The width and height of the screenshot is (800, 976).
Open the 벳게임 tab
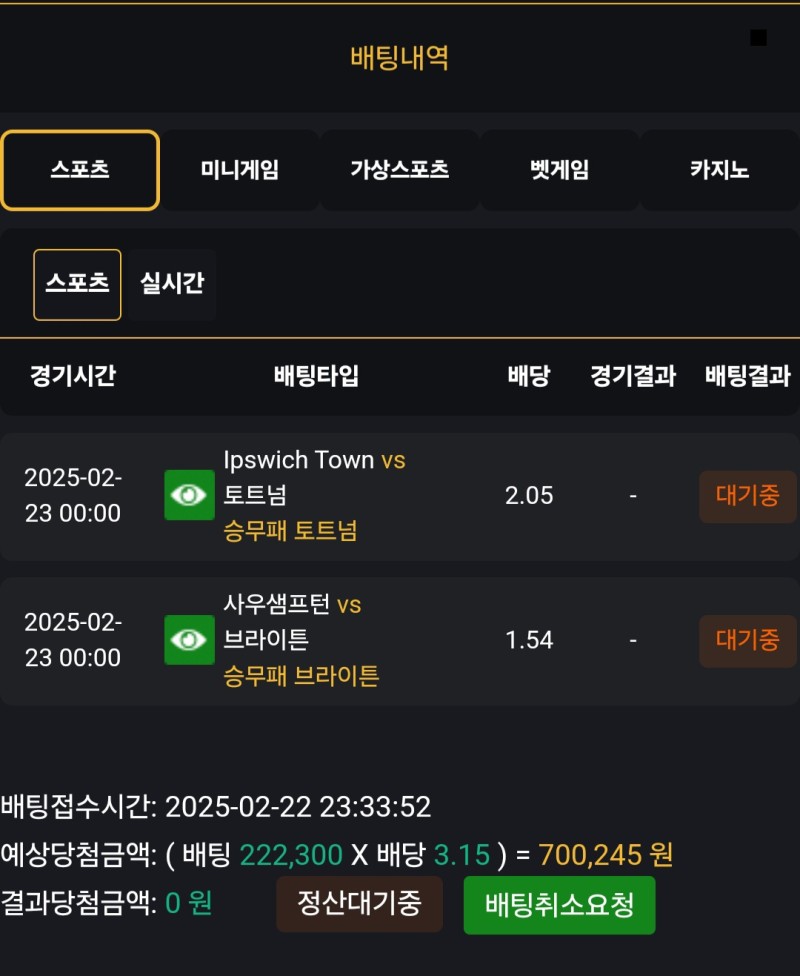tap(560, 170)
